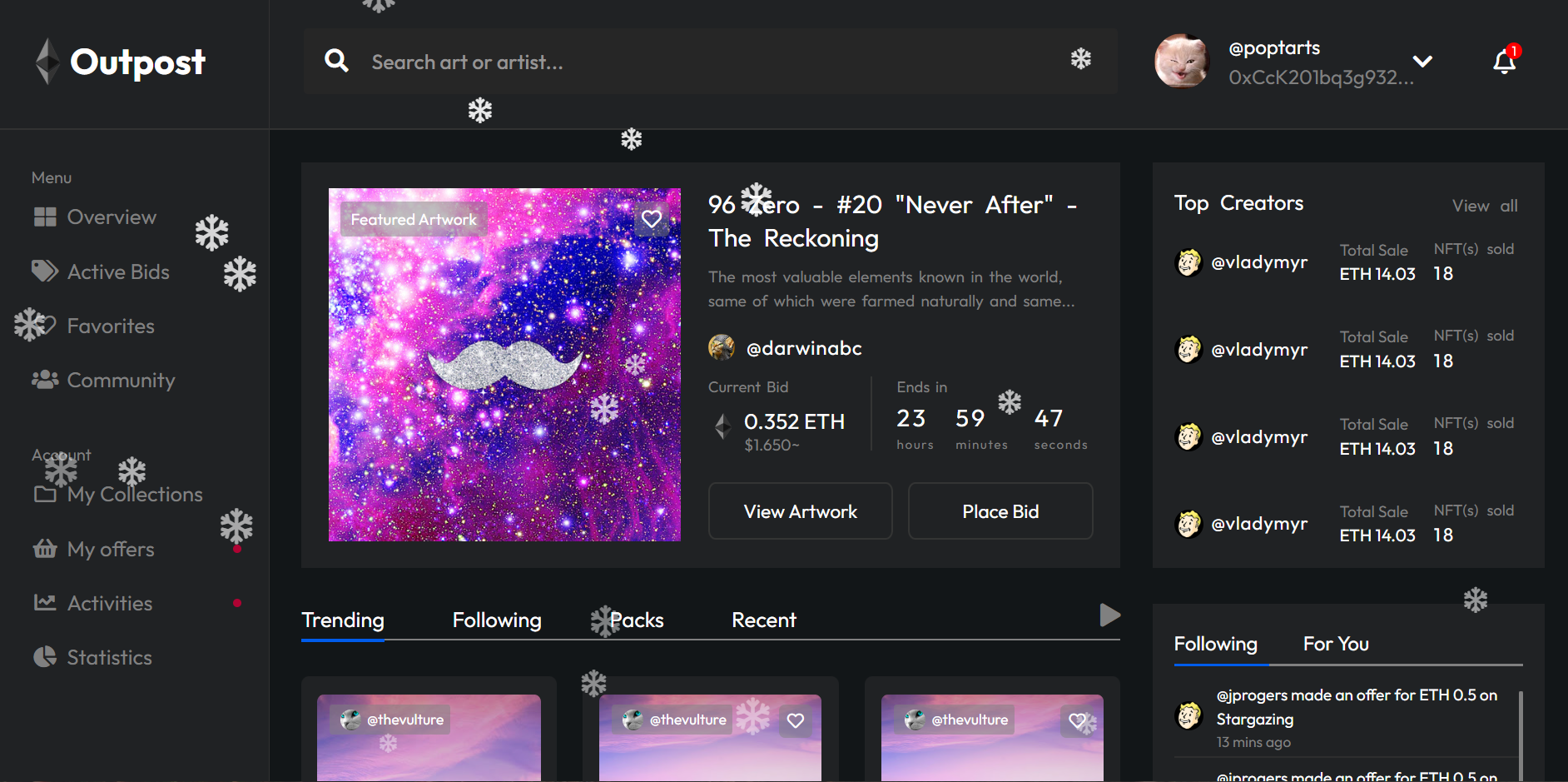Expand the @poptarts account dropdown
Viewport: 1568px width, 782px height.
click(x=1422, y=62)
